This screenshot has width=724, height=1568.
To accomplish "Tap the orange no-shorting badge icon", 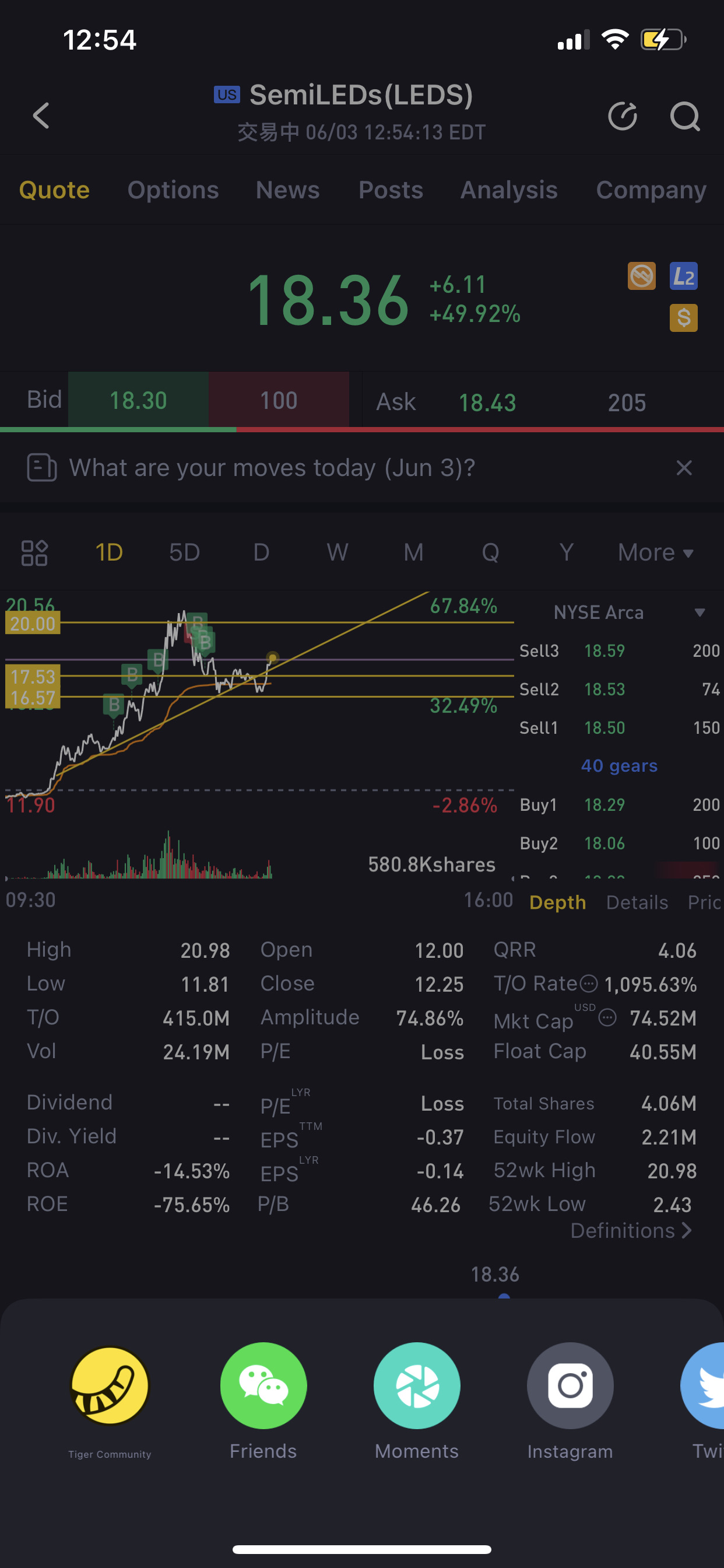I will (x=642, y=276).
